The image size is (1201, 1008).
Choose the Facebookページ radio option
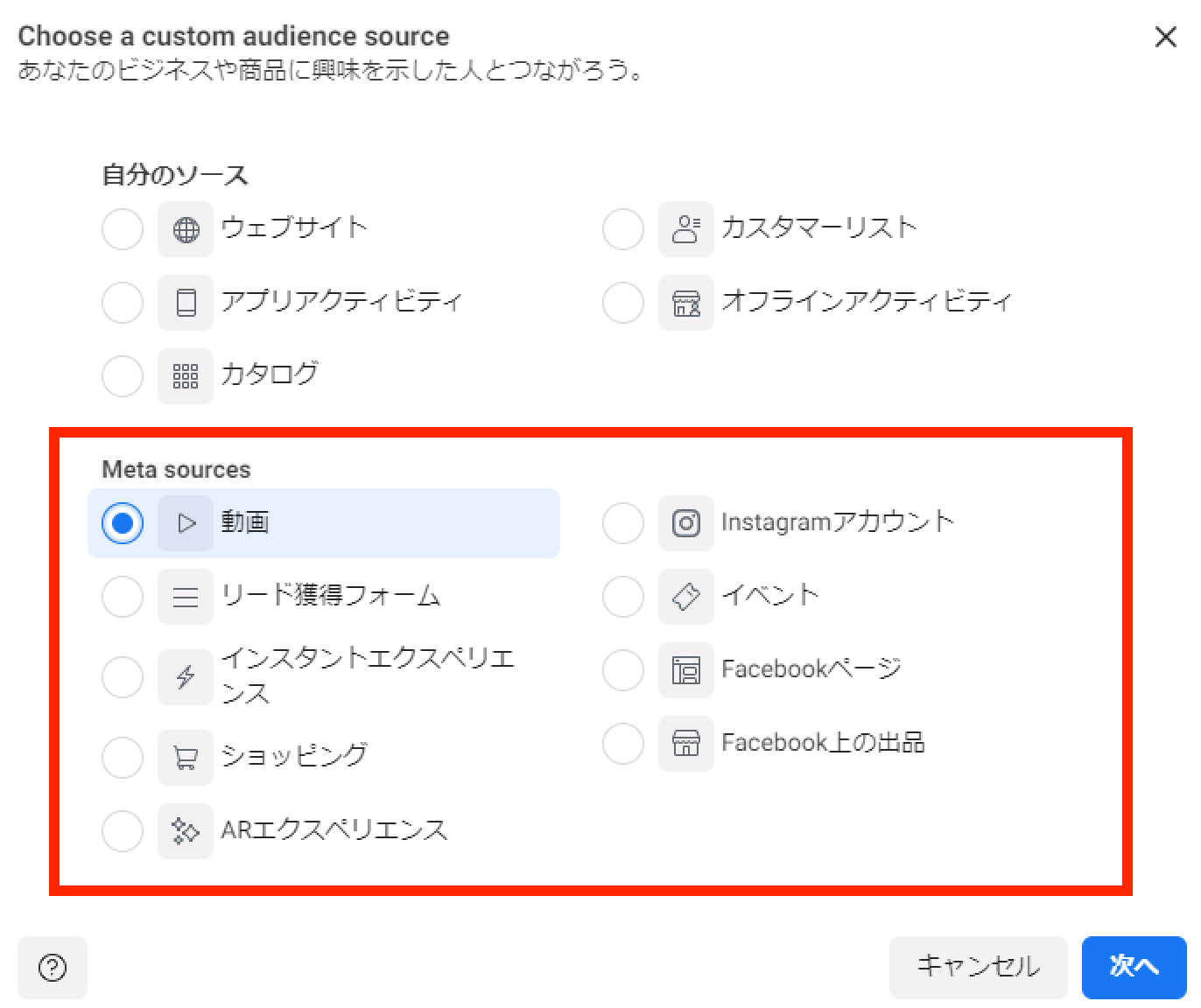623,670
